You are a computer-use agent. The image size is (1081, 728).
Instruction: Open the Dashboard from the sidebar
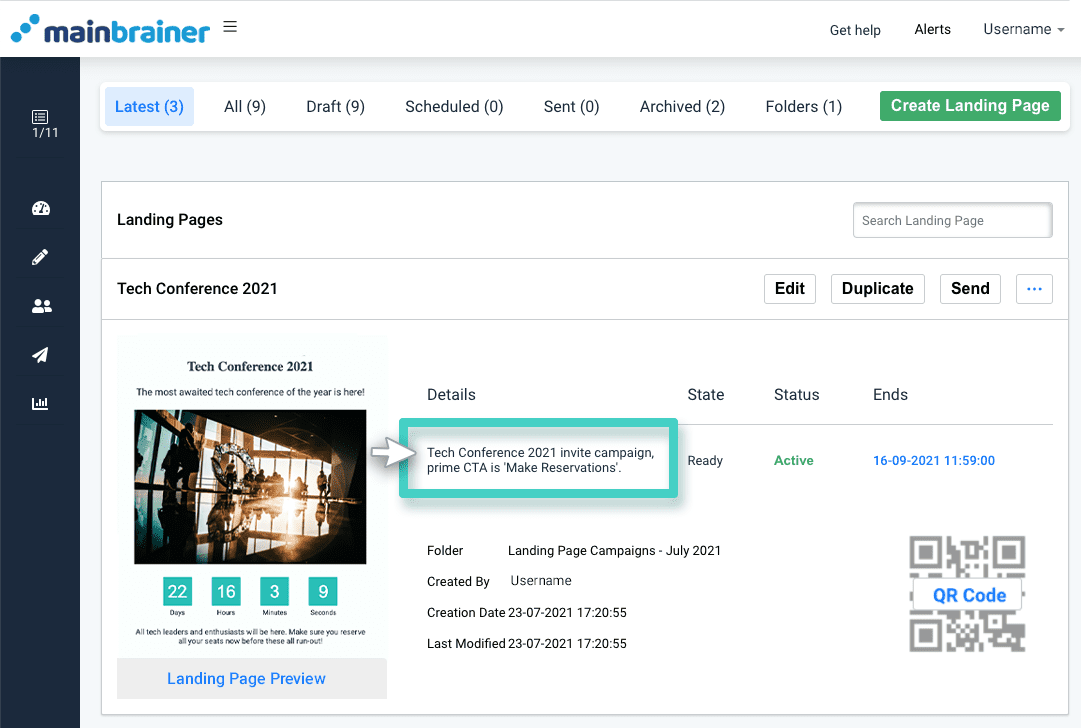coord(40,208)
